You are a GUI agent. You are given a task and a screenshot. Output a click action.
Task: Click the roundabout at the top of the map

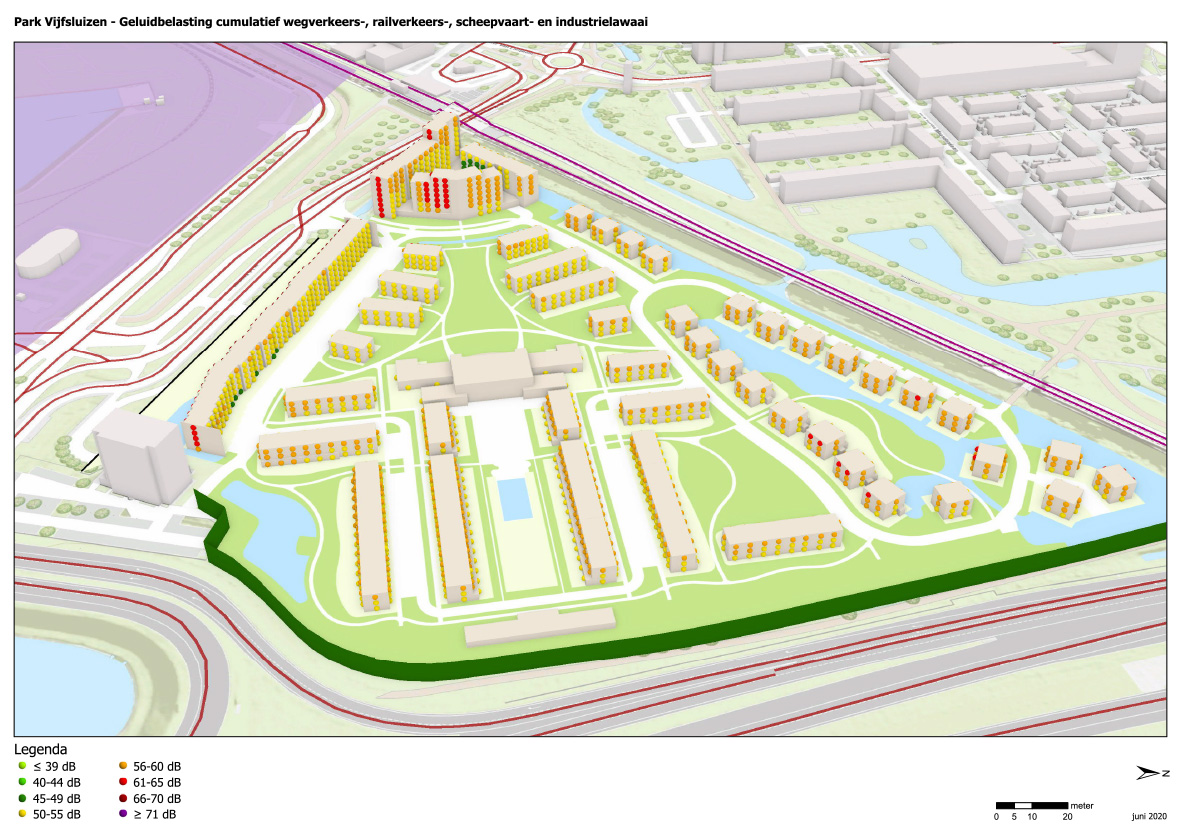click(x=565, y=58)
